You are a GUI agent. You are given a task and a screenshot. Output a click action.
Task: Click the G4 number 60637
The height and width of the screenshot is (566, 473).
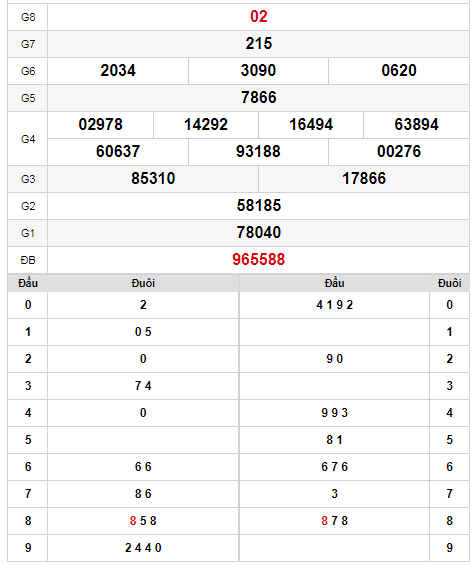click(118, 152)
